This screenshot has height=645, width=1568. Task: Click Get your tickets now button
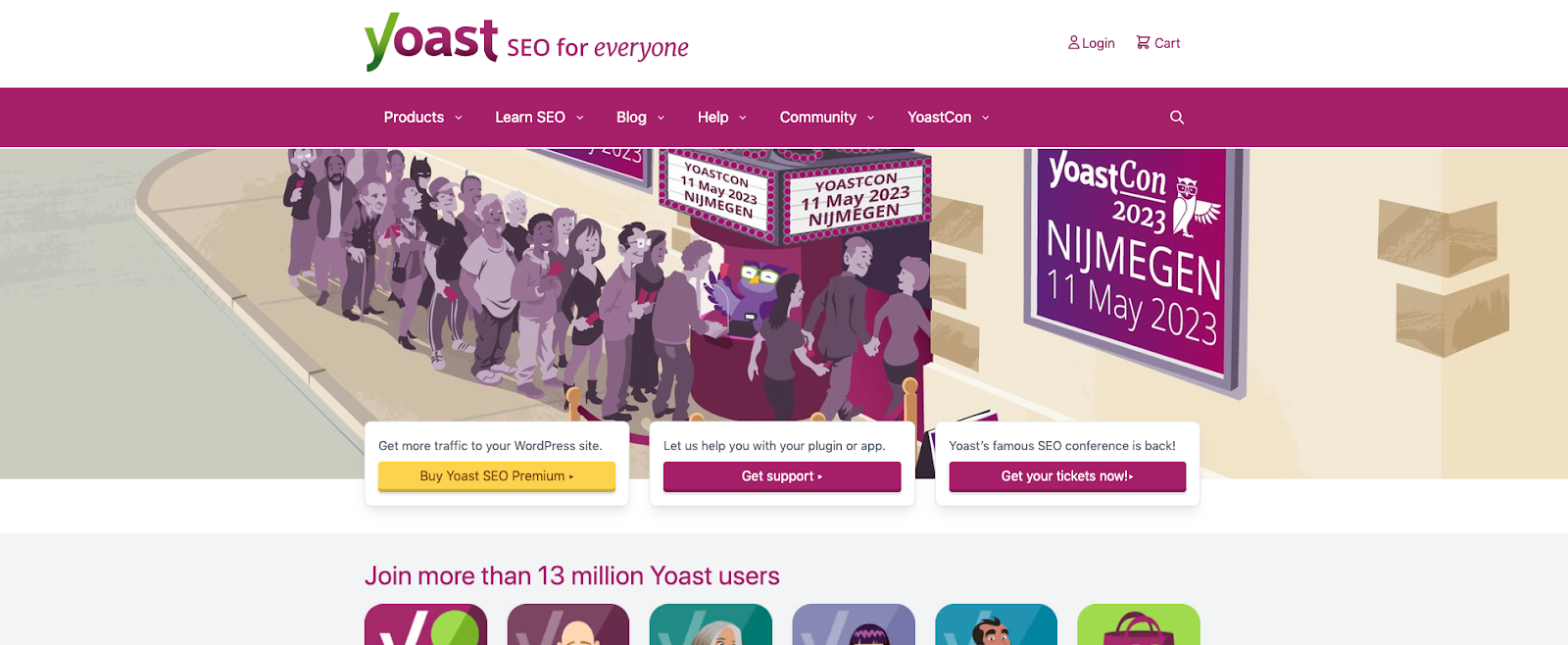(1067, 476)
